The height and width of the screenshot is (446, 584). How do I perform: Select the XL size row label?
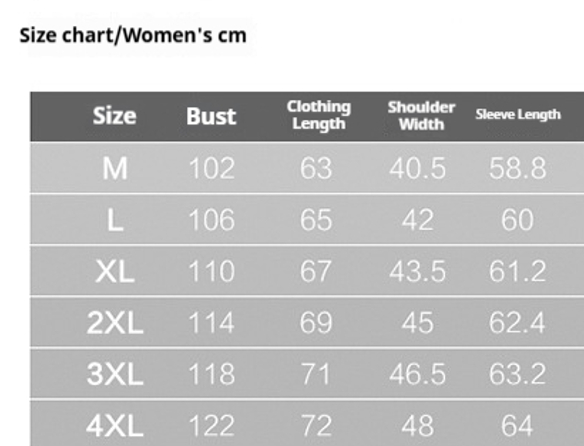115,271
